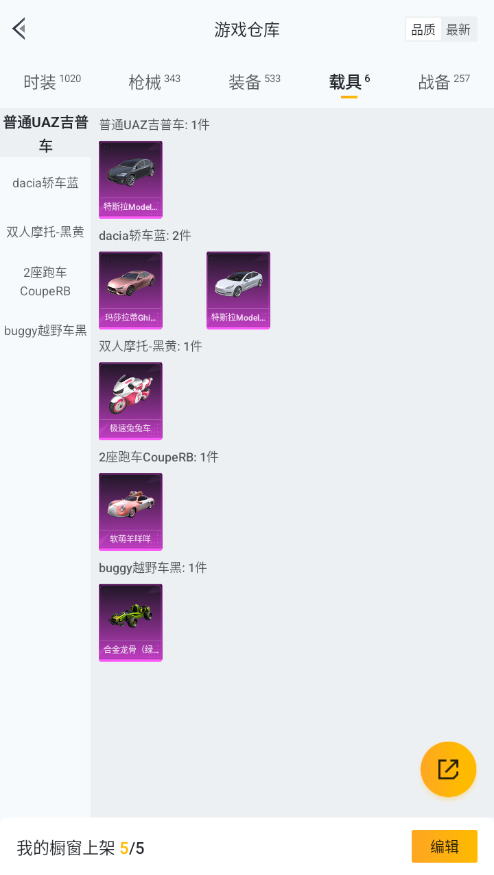Choose buggy越野车黑 sidebar category
The image size is (494, 875).
pyautogui.click(x=45, y=330)
